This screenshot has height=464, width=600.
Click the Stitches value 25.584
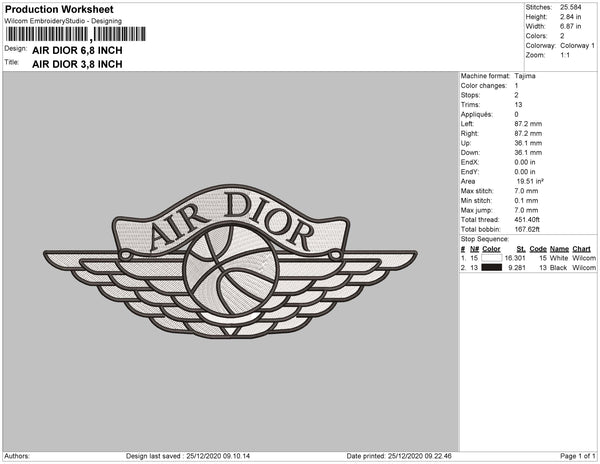(x=571, y=7)
